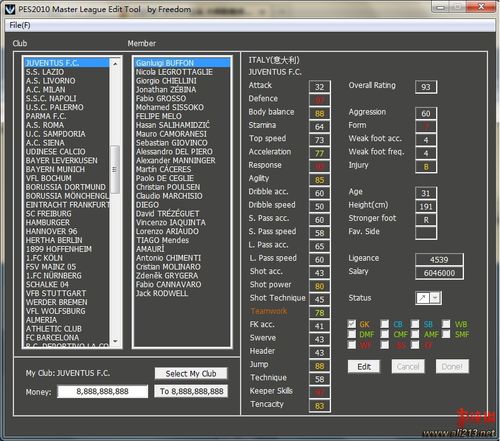Click the app logo icon in title bar
500x441 pixels.
coord(10,9)
